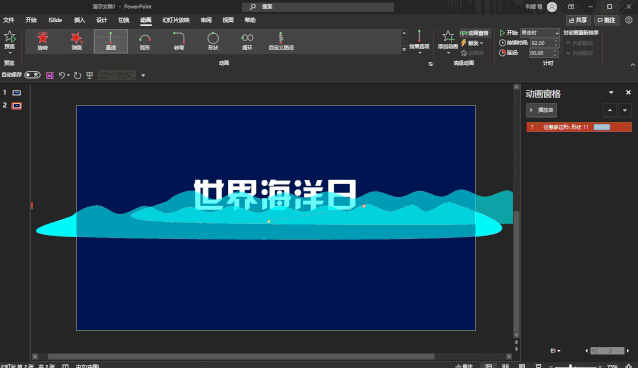Select the Spin emphasis animation
The width and height of the screenshot is (638, 368).
click(x=43, y=41)
